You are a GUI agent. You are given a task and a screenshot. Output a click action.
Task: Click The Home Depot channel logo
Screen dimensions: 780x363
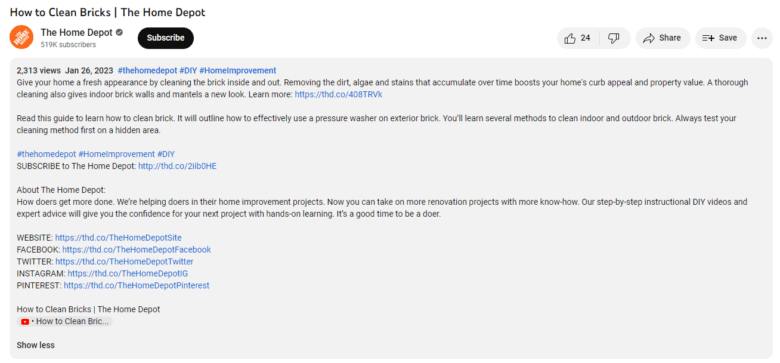(21, 37)
